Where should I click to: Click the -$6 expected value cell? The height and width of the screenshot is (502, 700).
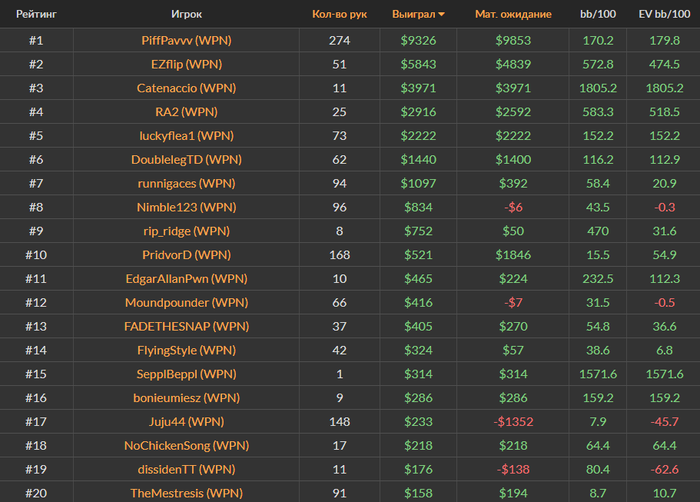coord(513,207)
